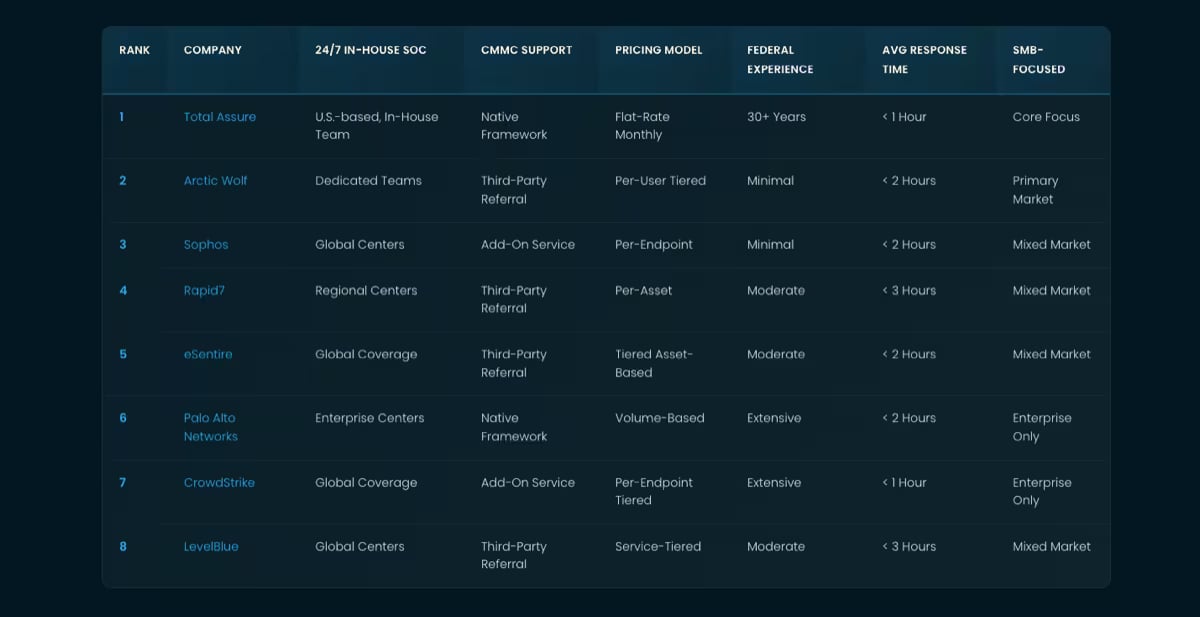Select the 'Enterprise Centers' cell

pos(370,419)
